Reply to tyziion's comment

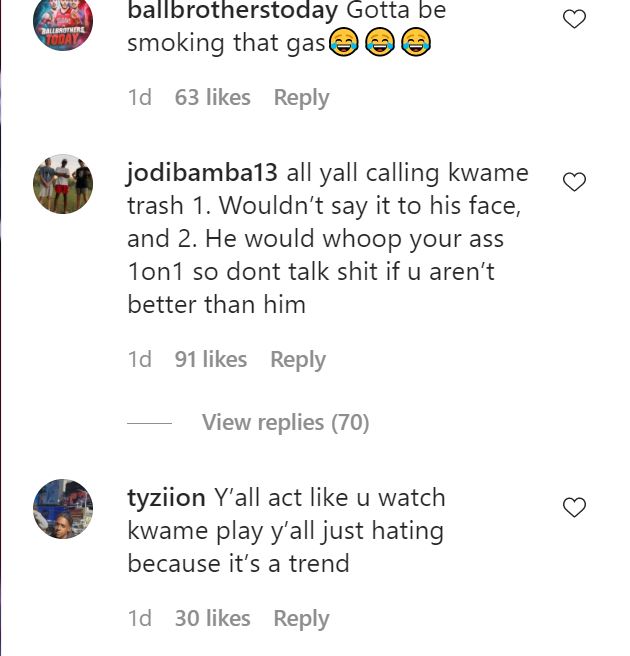301,619
